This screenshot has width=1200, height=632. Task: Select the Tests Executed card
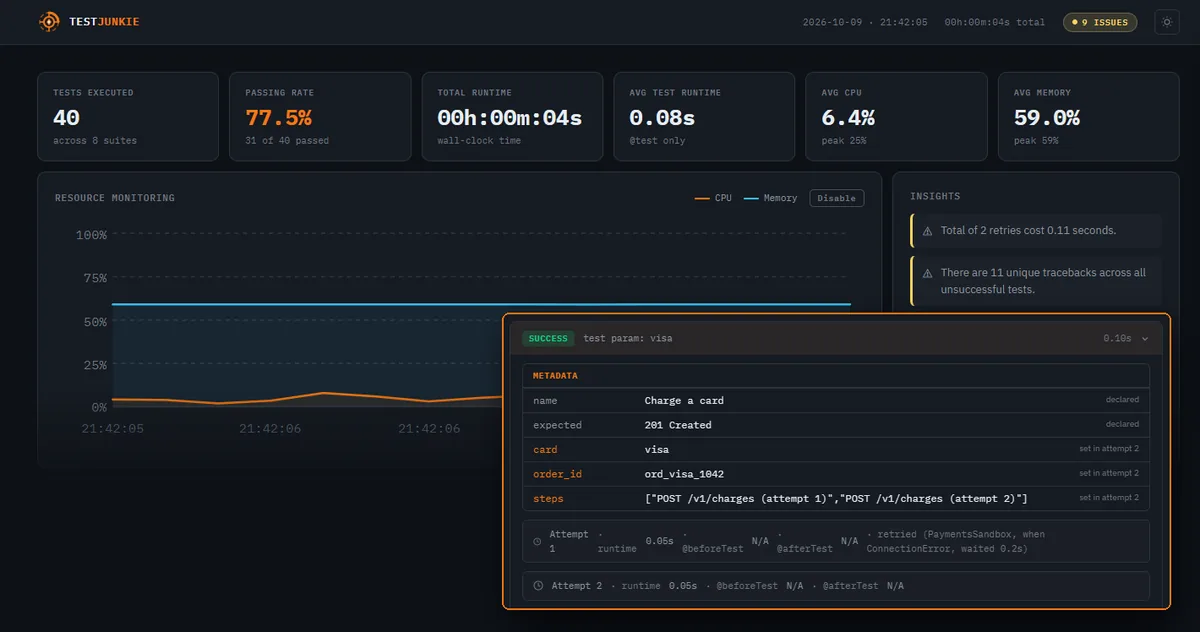click(x=128, y=116)
